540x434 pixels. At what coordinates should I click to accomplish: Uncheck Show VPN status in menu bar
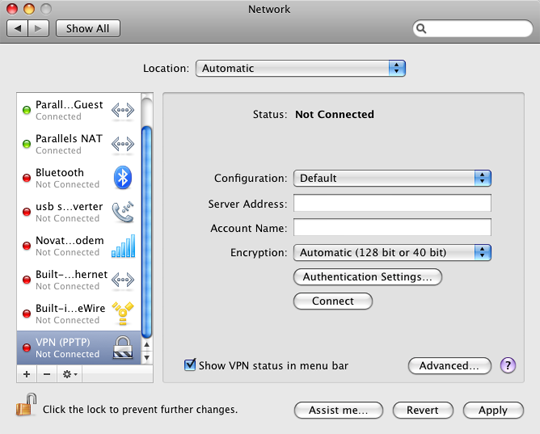coord(190,365)
